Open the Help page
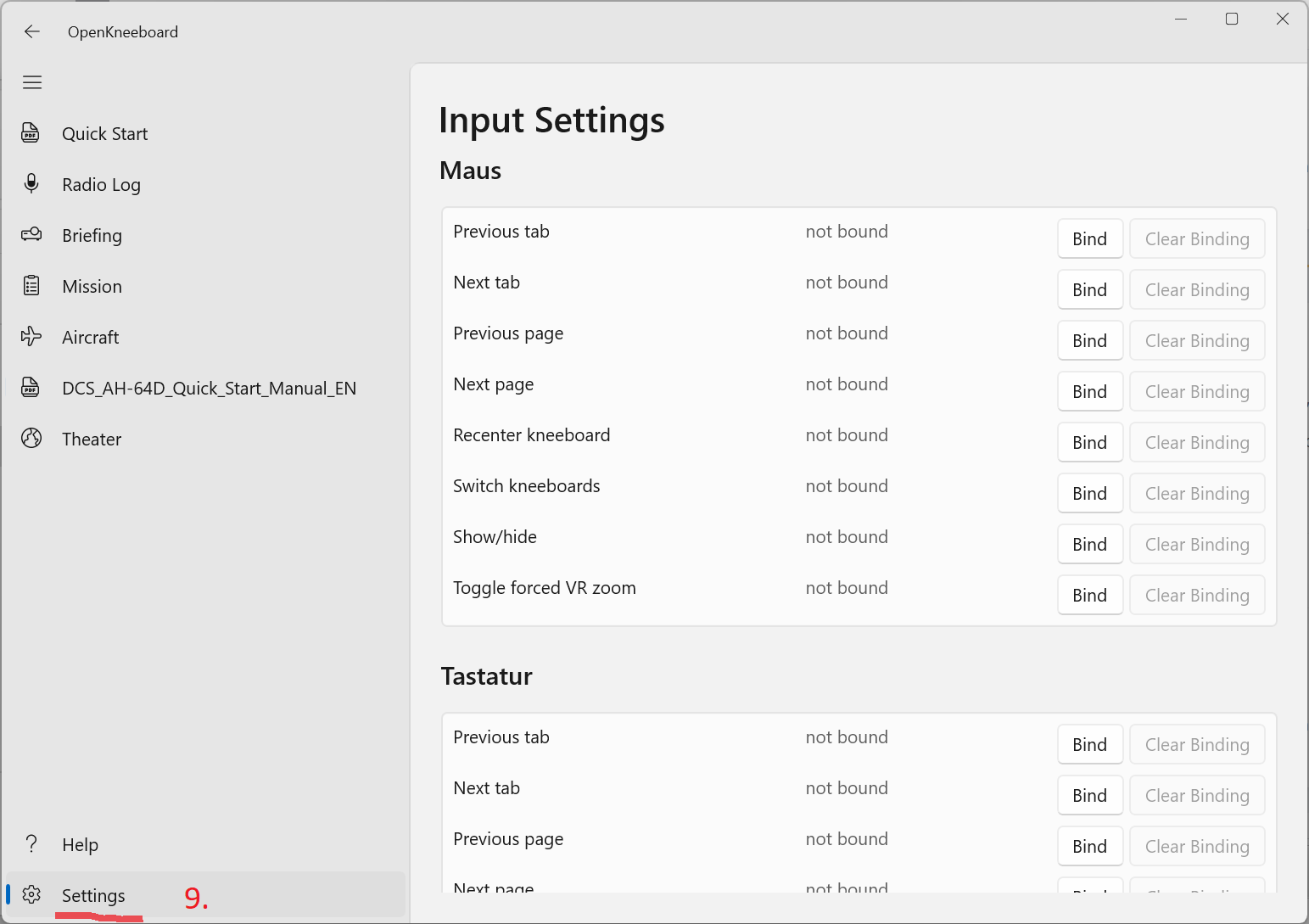Screen dimensions: 1309x924 coord(205,844)
